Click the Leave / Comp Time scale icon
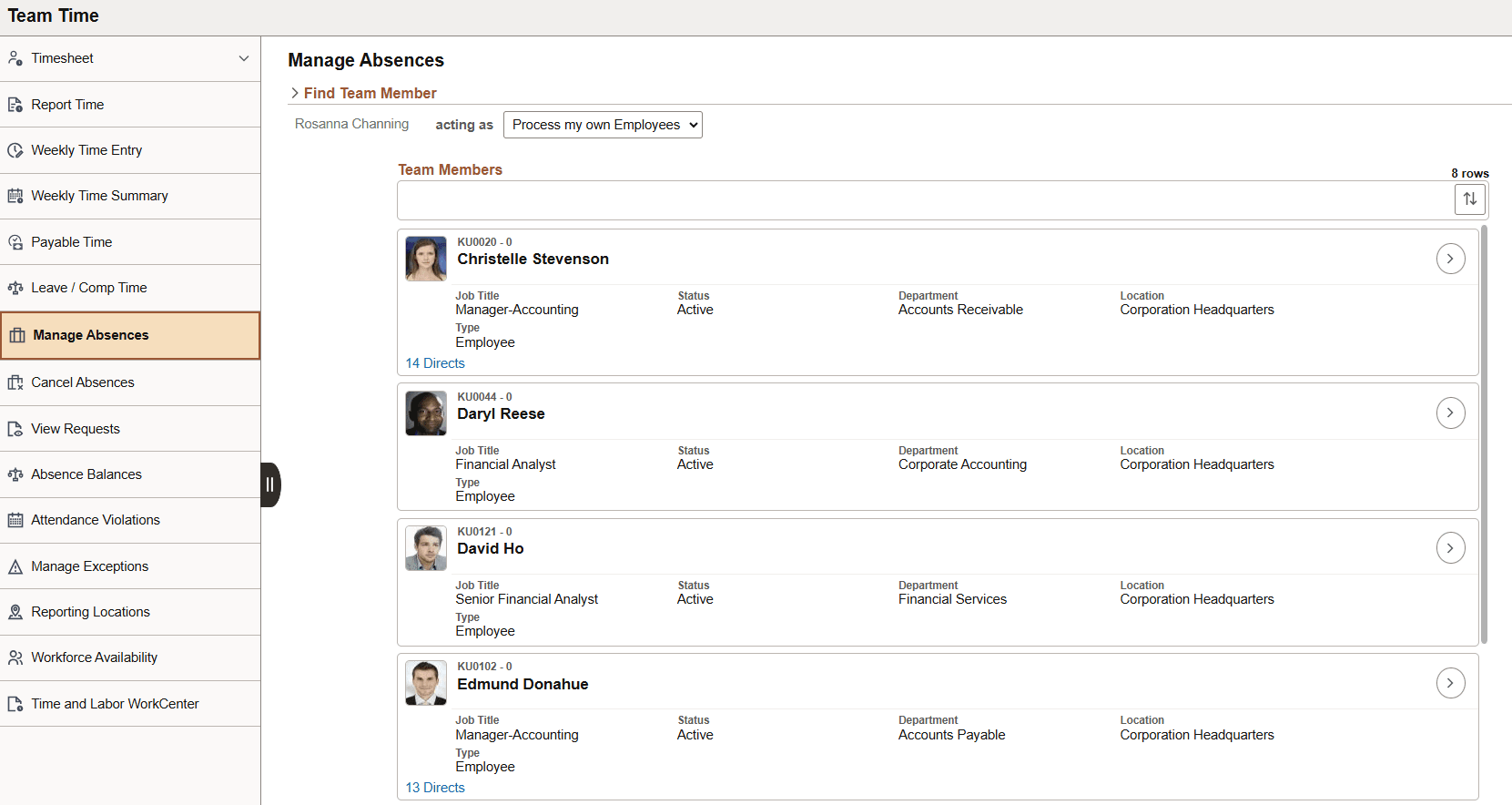Screen dimensions: 1512x805 tap(15, 288)
